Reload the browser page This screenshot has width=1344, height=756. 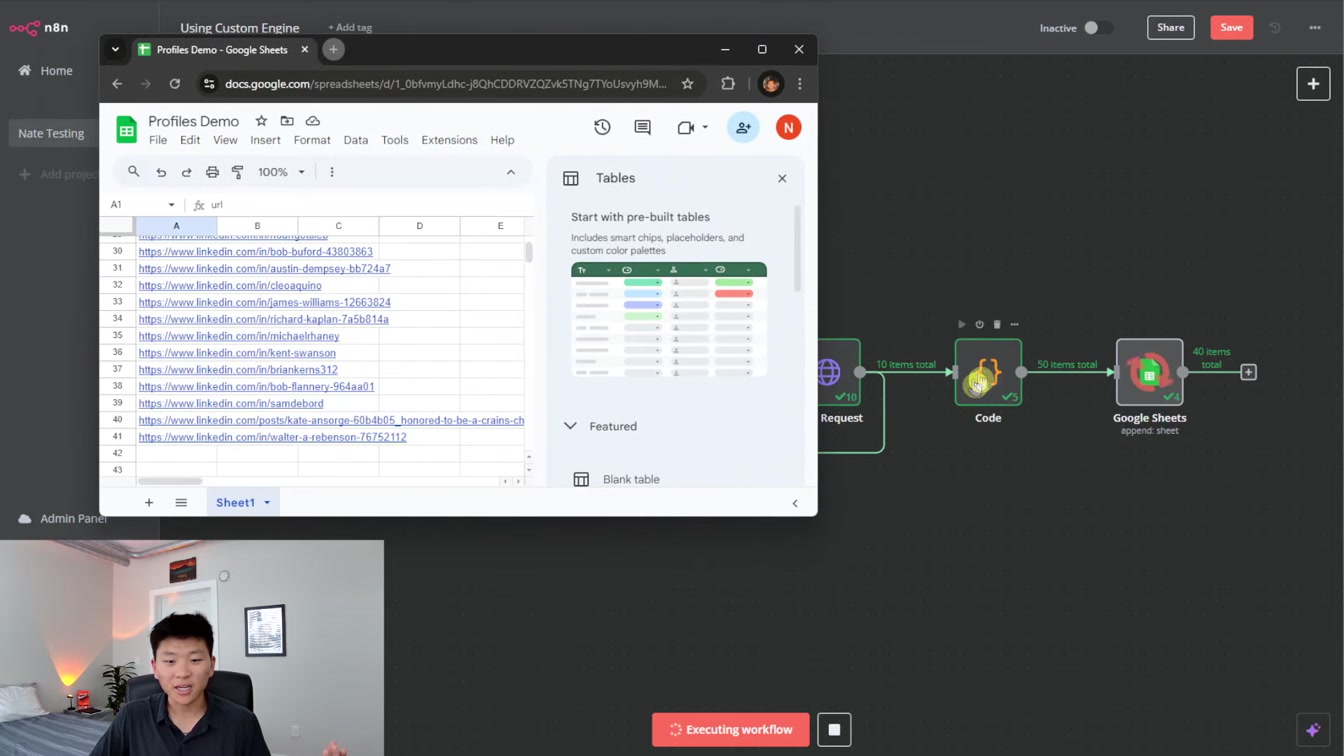tap(175, 84)
